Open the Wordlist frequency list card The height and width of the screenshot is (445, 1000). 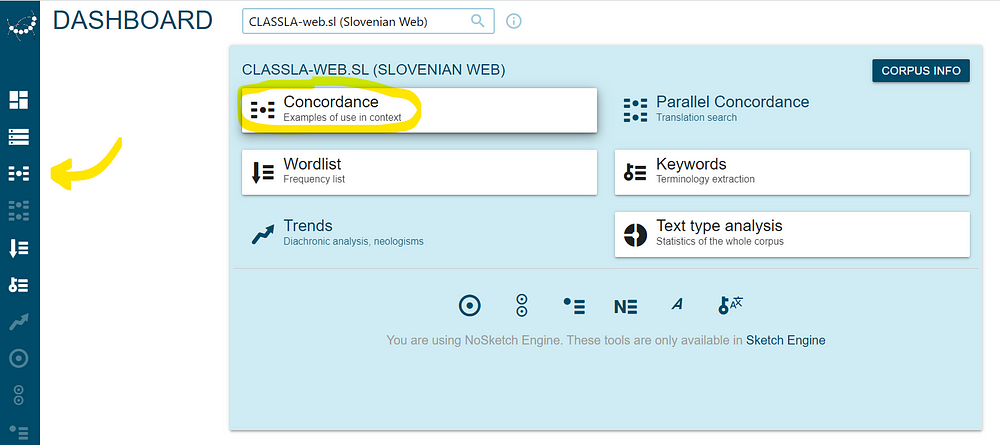[419, 172]
